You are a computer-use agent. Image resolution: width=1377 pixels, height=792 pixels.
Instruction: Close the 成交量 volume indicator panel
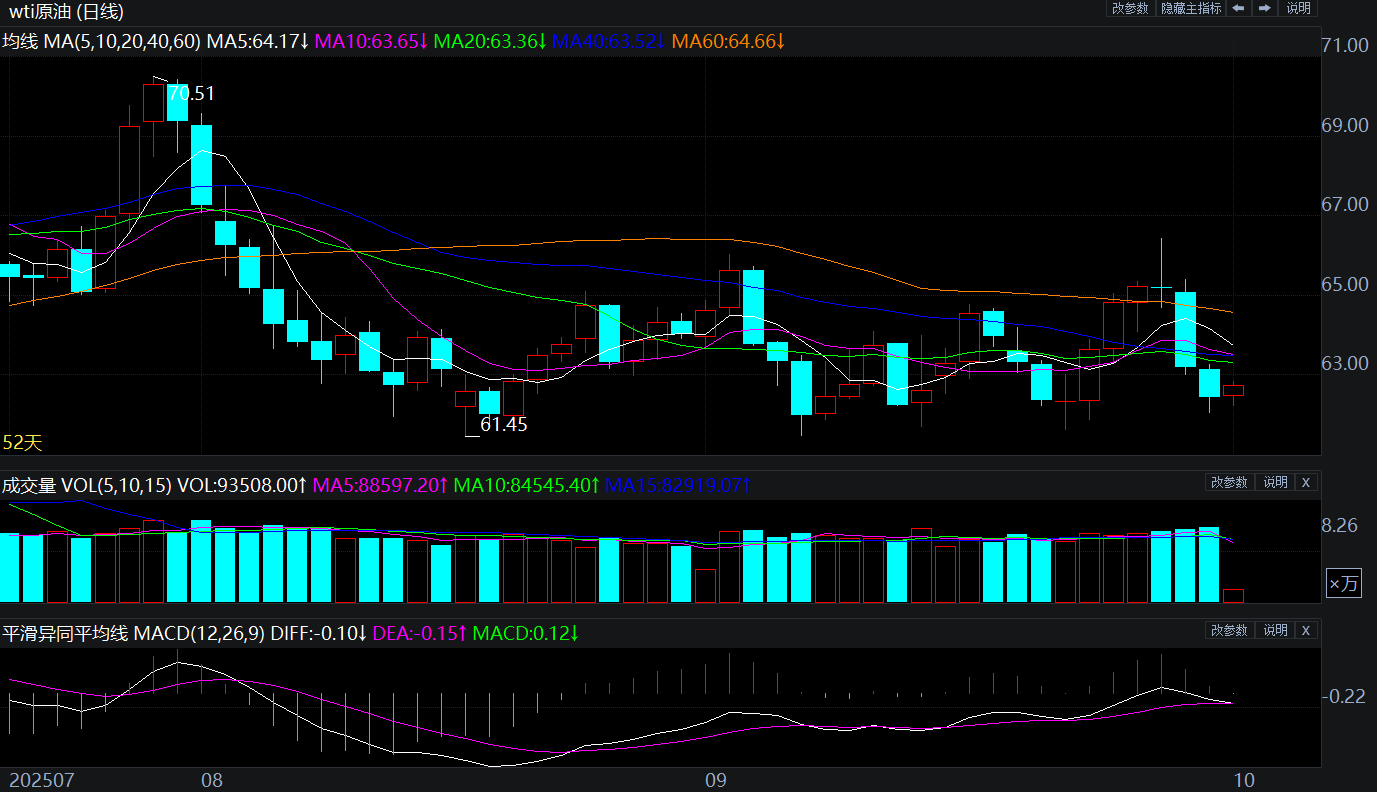pyautogui.click(x=1305, y=482)
